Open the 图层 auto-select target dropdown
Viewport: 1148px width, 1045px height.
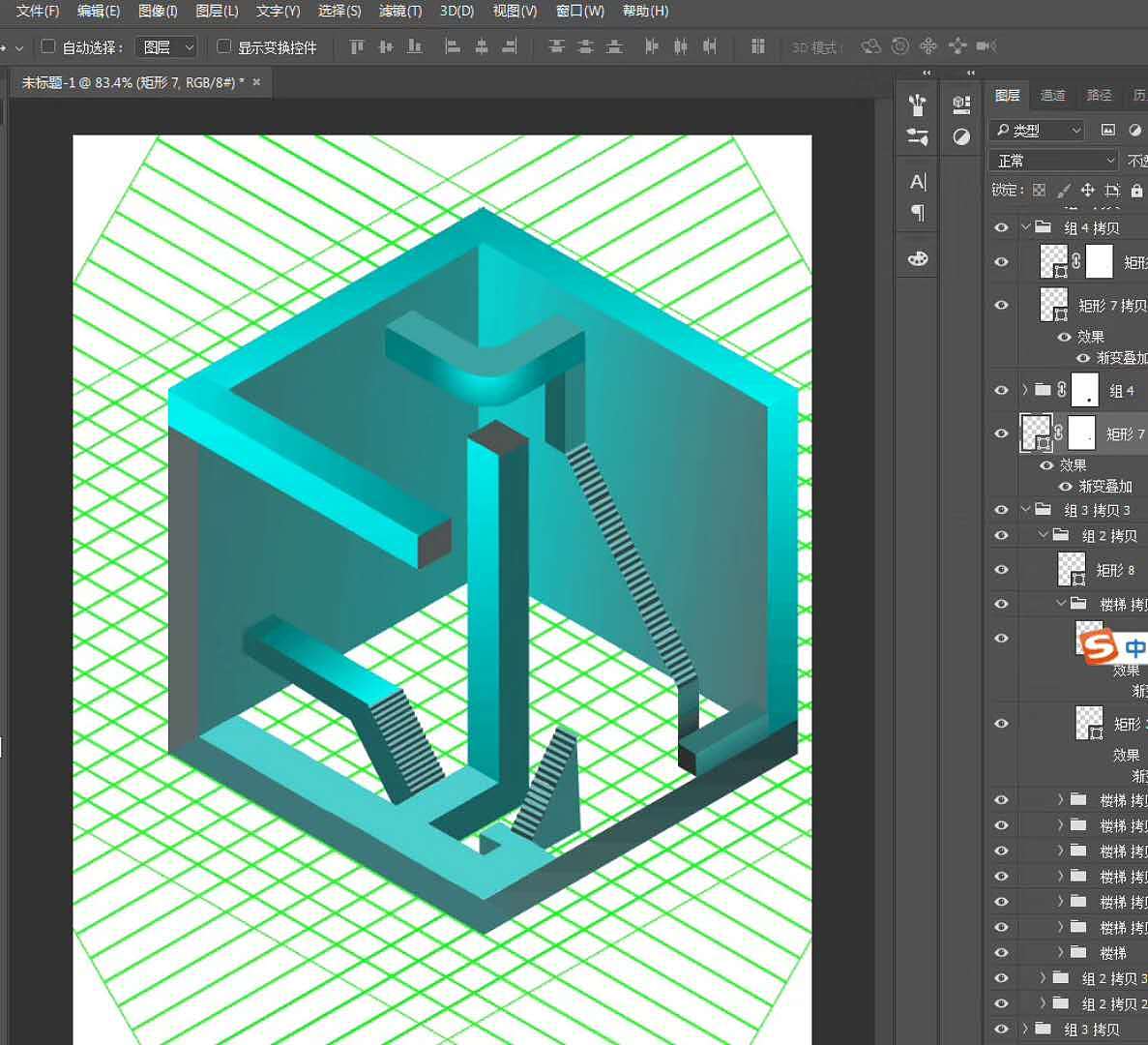166,46
